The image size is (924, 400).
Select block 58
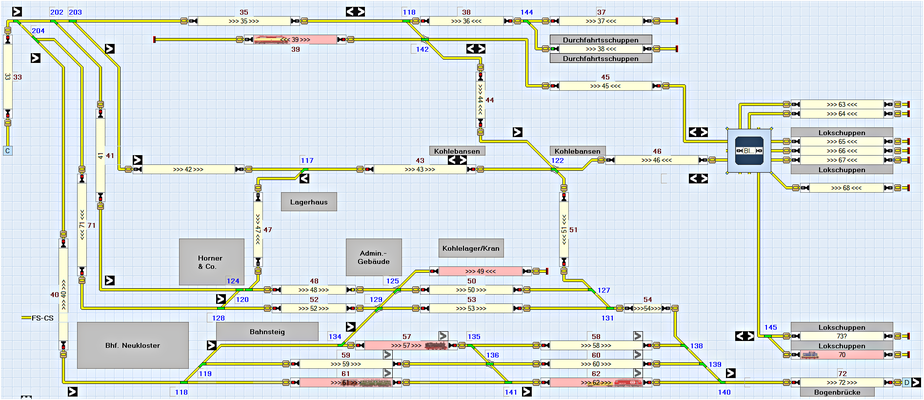coord(596,345)
